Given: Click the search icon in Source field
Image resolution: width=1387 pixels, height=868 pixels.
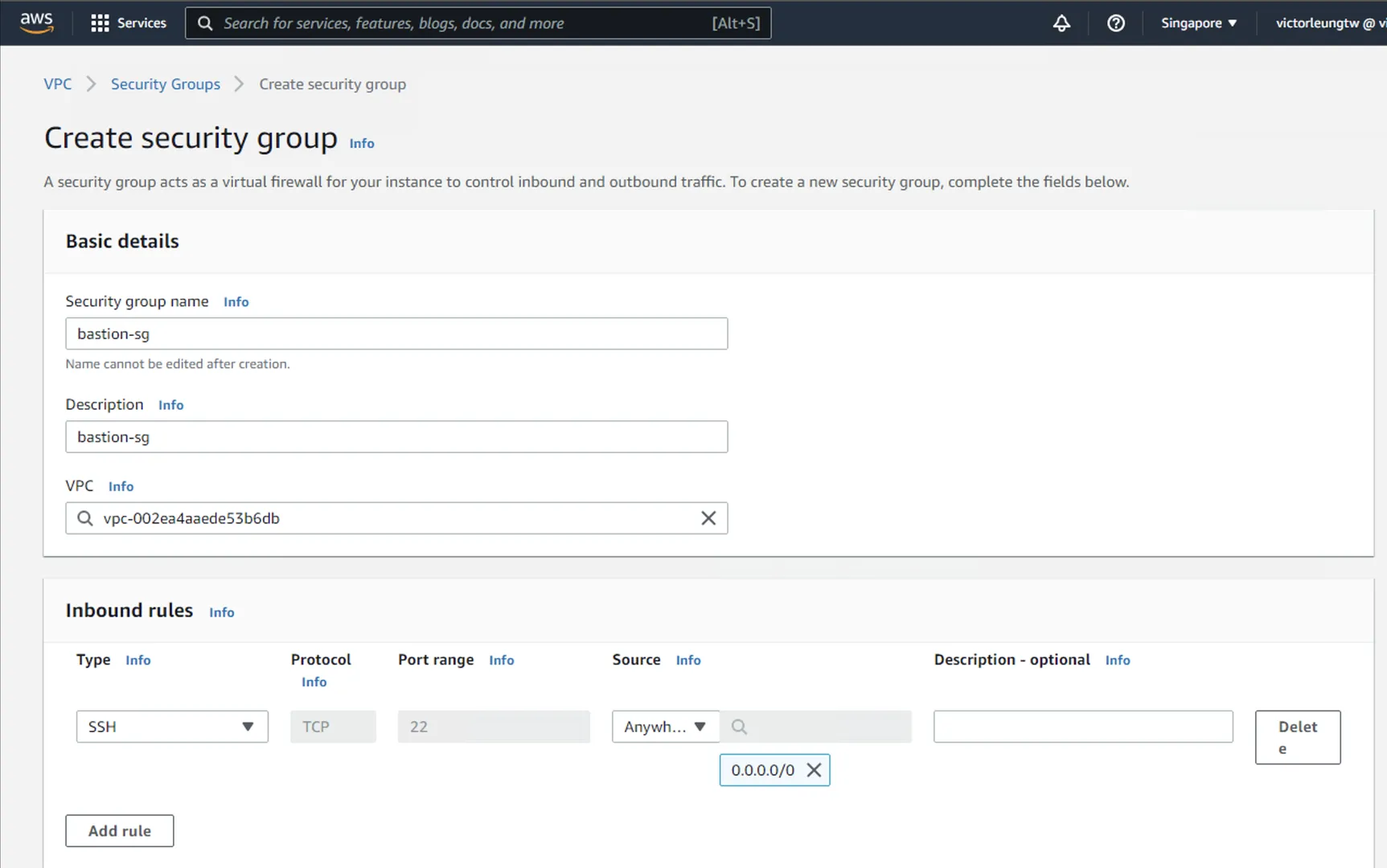Looking at the screenshot, I should [739, 727].
